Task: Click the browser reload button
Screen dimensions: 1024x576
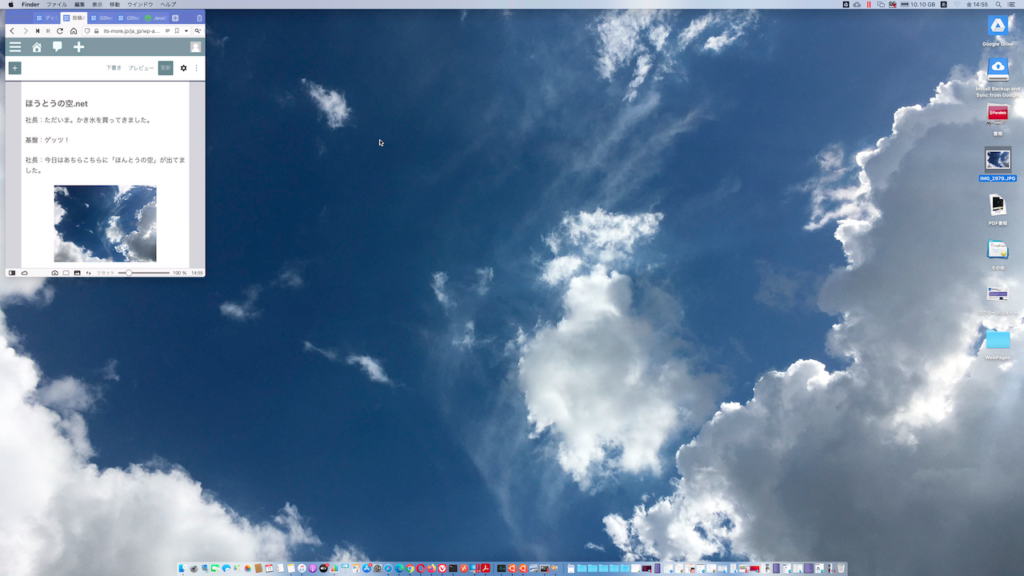Action: [60, 31]
